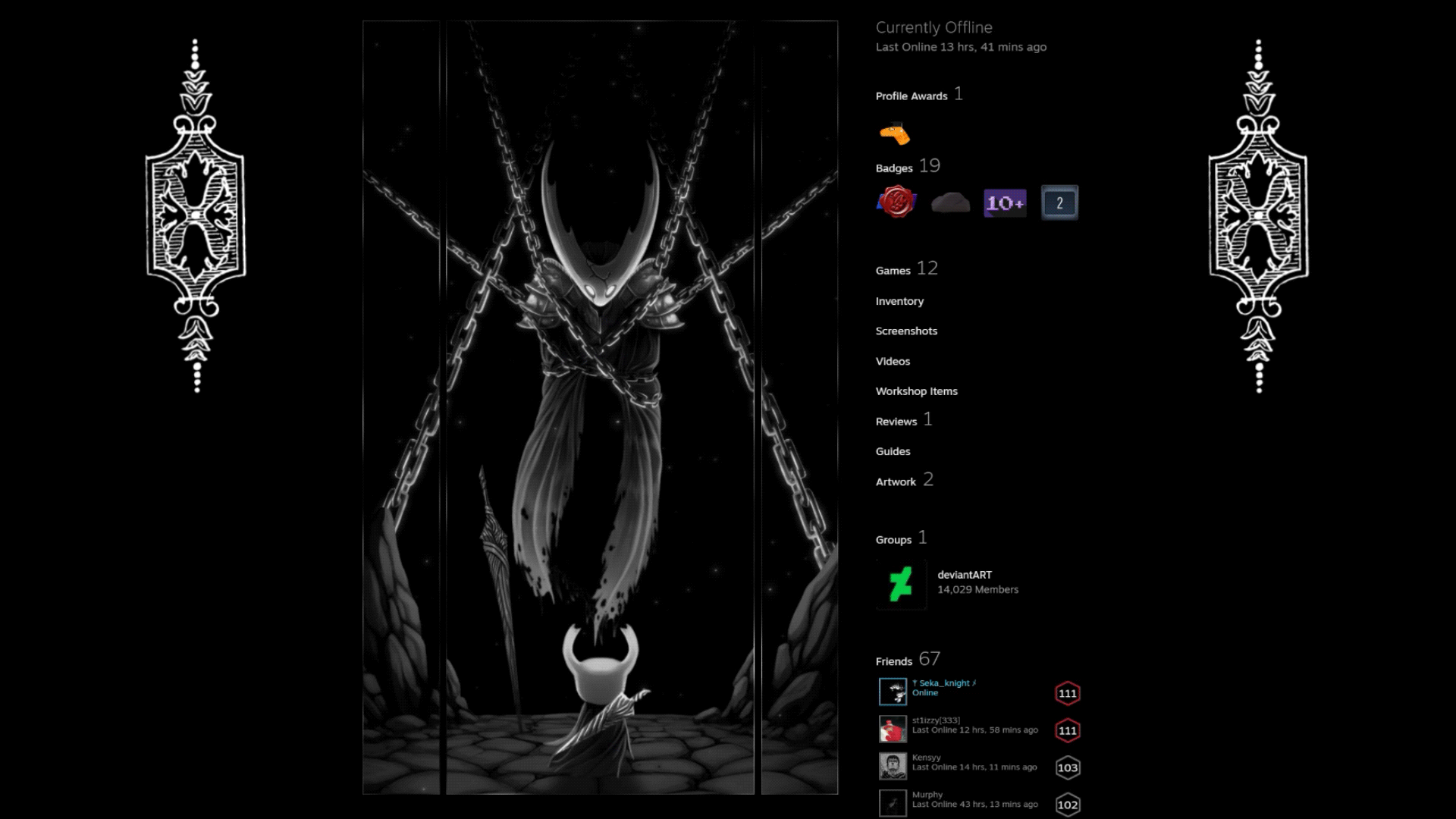
Task: Open the Screenshots section
Action: pos(906,331)
